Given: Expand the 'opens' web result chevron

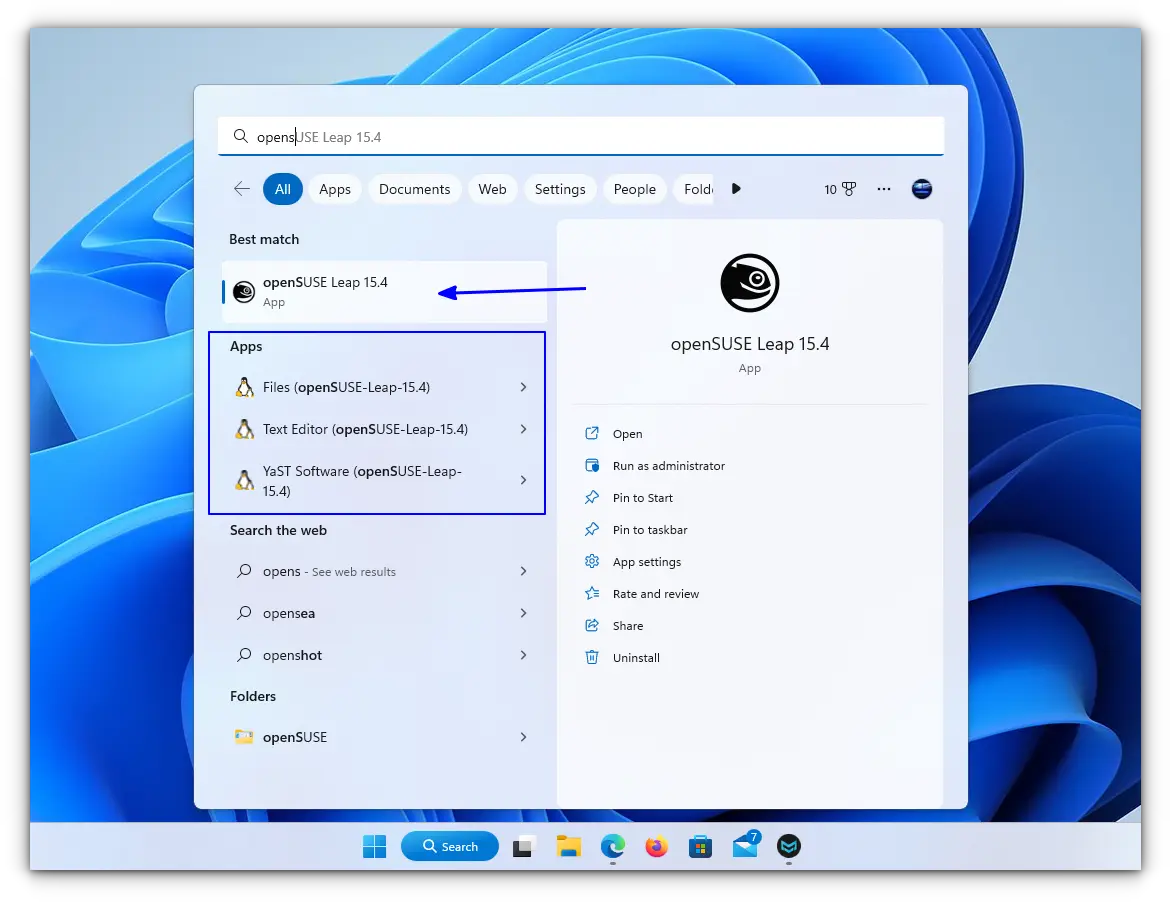Looking at the screenshot, I should (524, 571).
